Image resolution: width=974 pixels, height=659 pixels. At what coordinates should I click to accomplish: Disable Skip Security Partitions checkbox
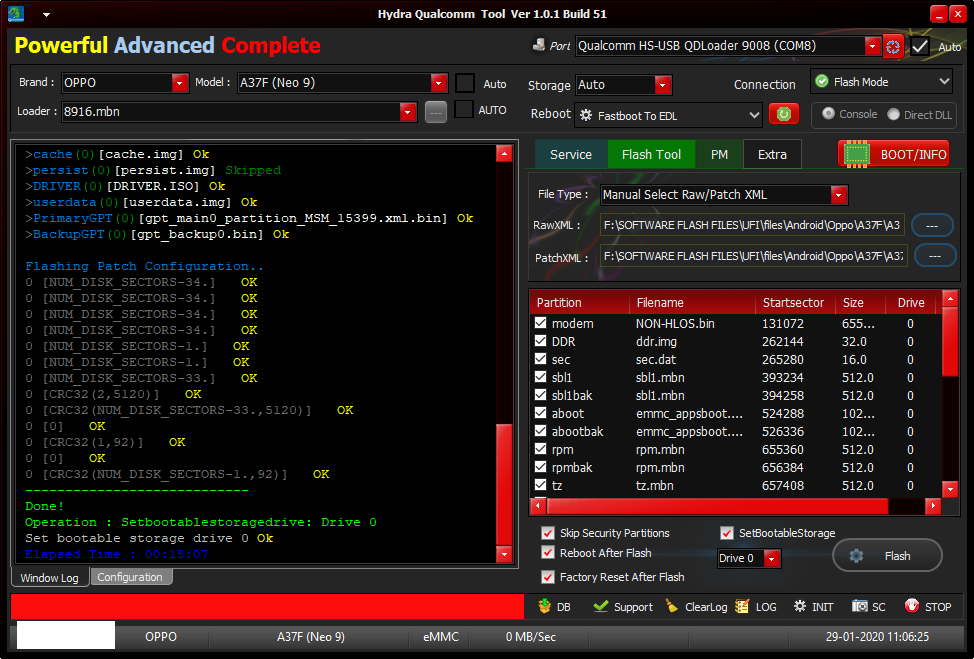click(548, 533)
